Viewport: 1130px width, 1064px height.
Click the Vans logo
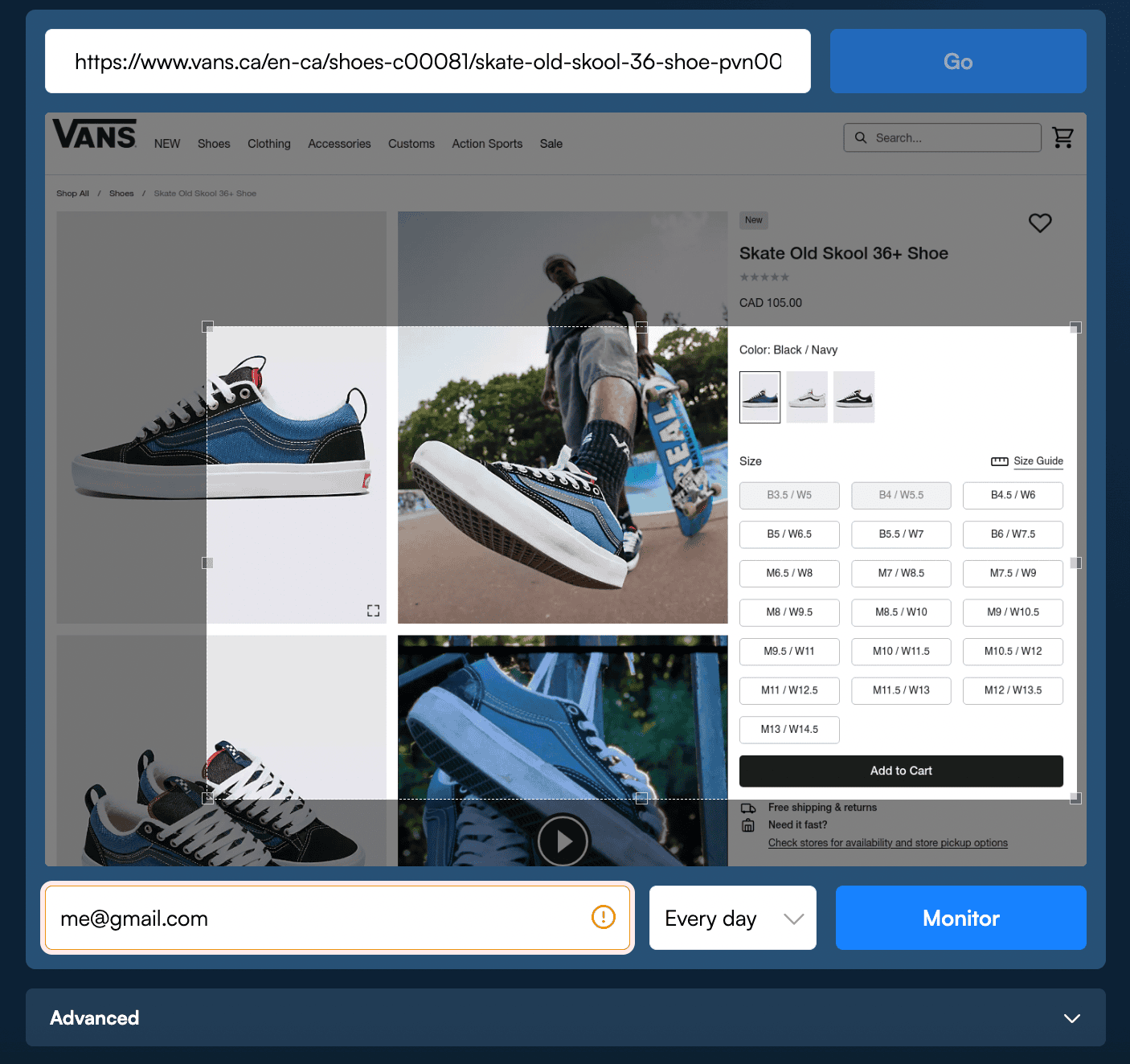(95, 134)
